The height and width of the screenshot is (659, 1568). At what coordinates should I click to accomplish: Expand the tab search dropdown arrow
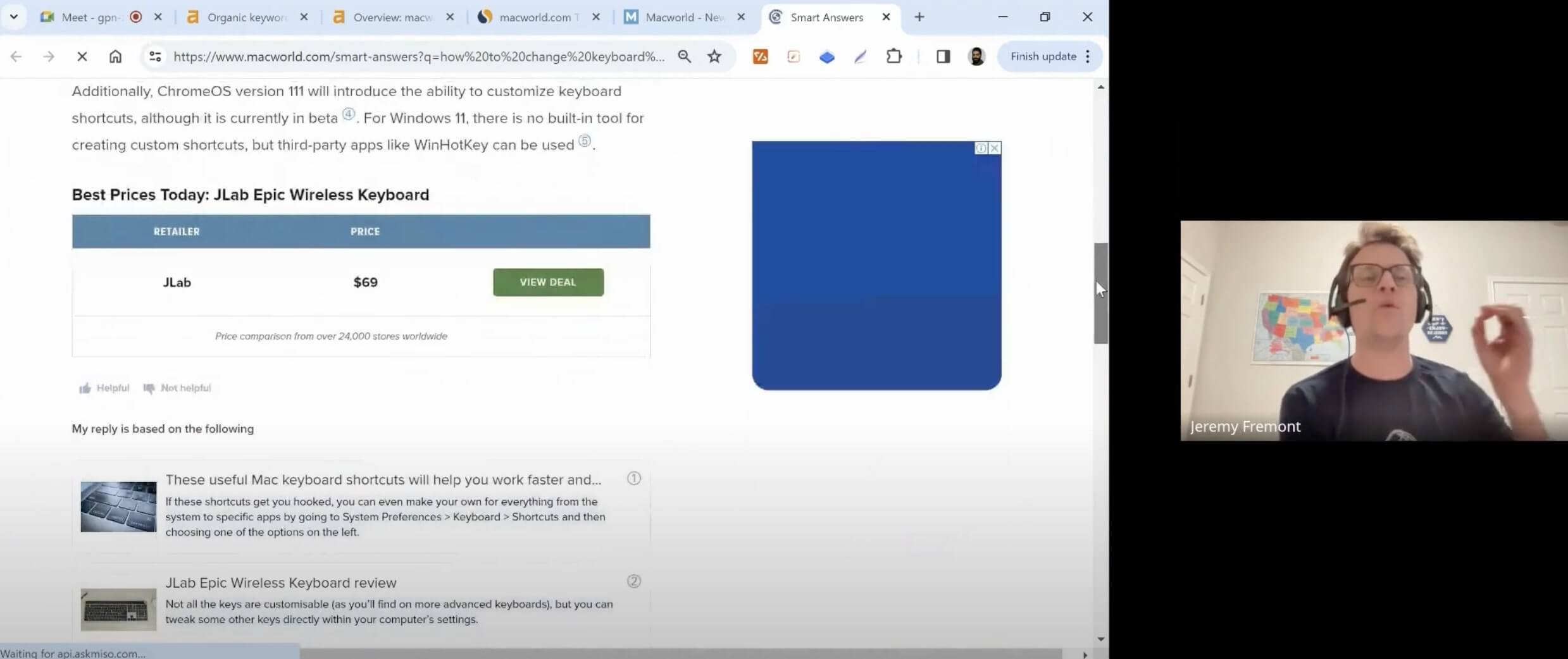point(13,17)
